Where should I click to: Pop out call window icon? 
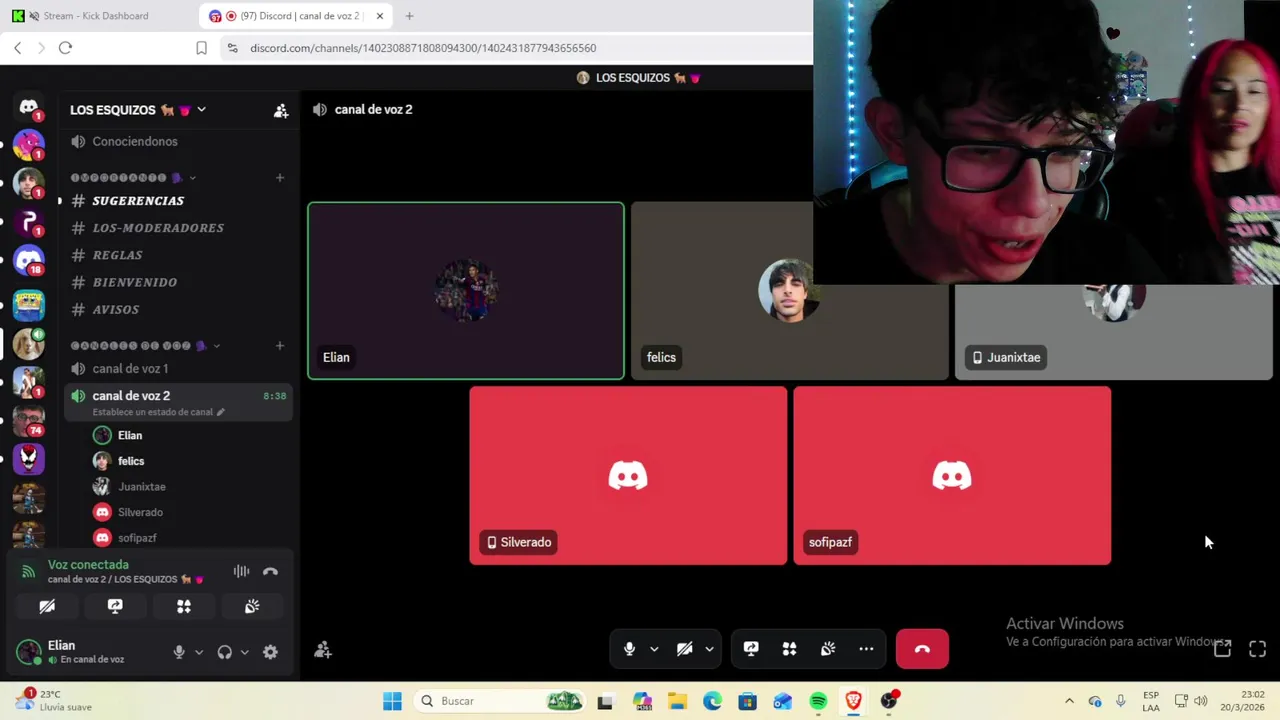click(x=1222, y=649)
